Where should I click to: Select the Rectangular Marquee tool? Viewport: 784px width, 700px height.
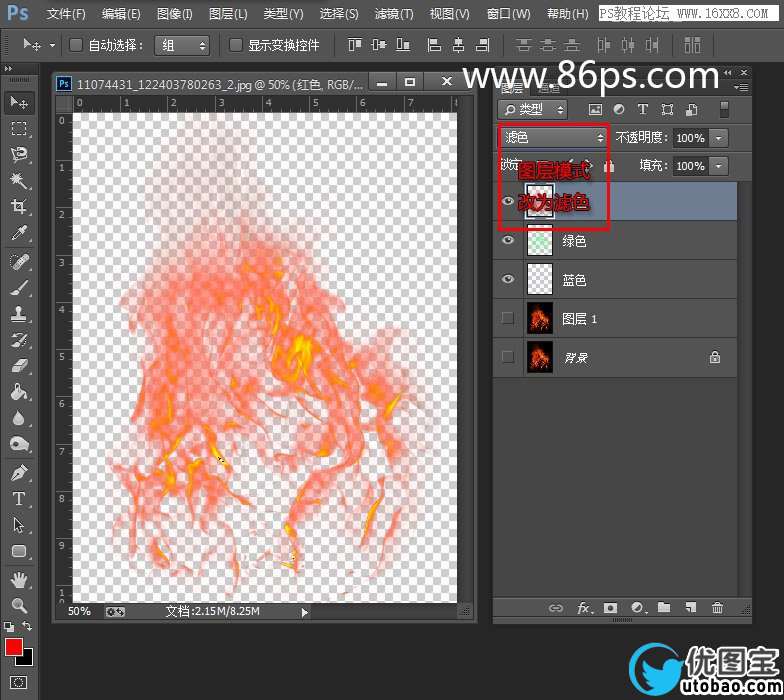pyautogui.click(x=19, y=128)
